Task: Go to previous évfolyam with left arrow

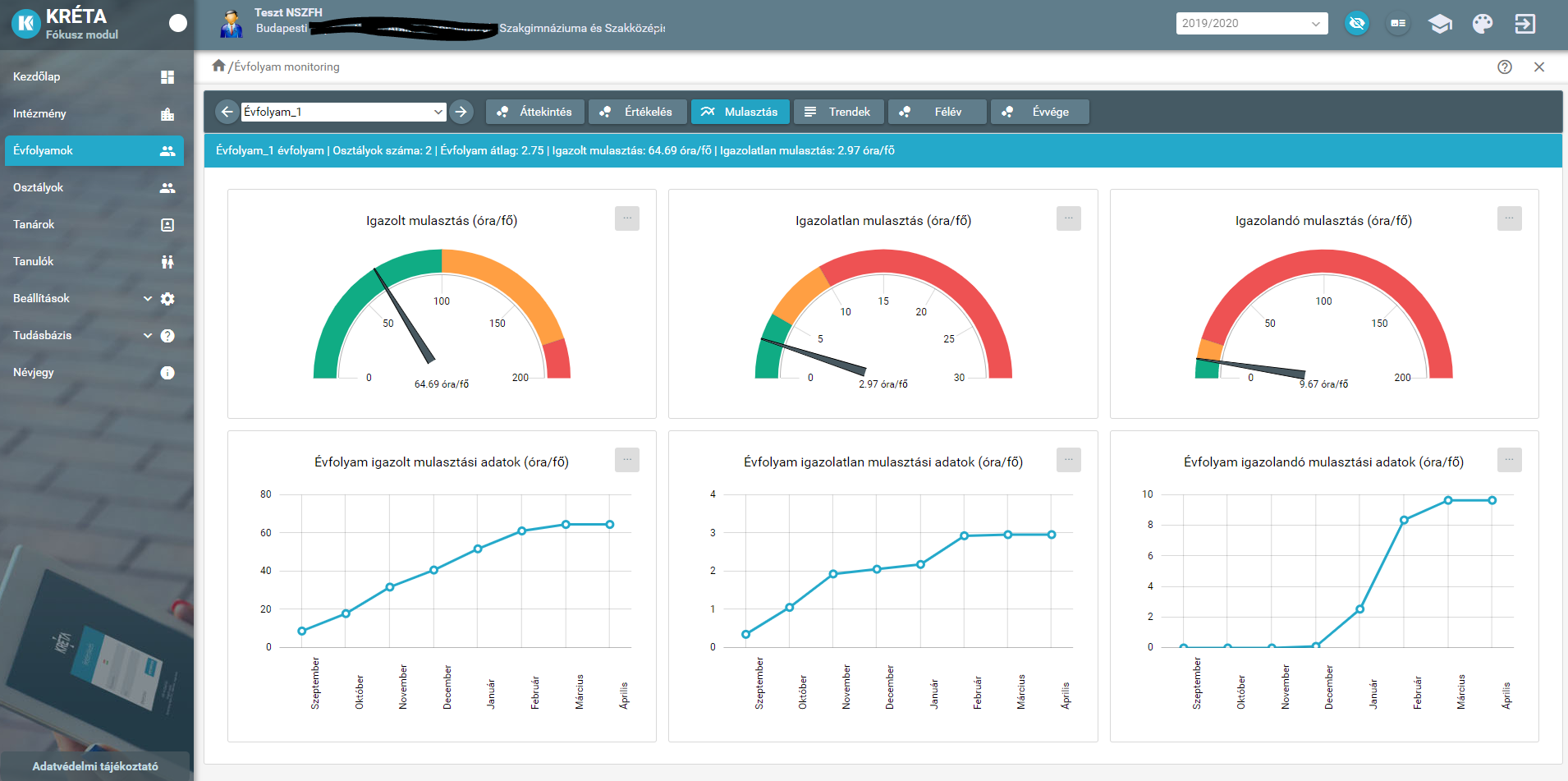Action: pyautogui.click(x=227, y=112)
